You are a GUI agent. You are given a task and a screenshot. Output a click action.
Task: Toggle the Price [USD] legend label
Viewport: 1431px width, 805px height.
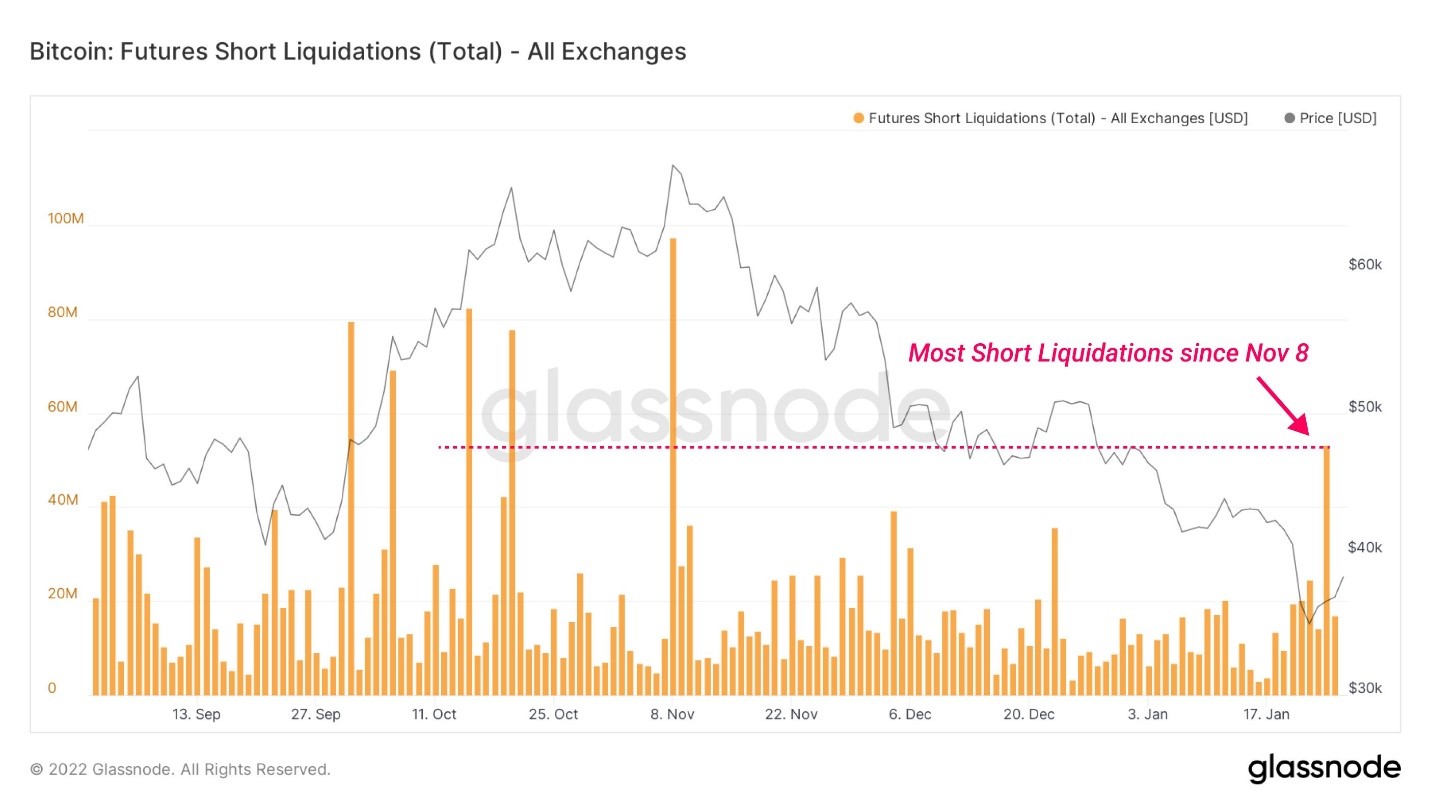coord(1338,118)
